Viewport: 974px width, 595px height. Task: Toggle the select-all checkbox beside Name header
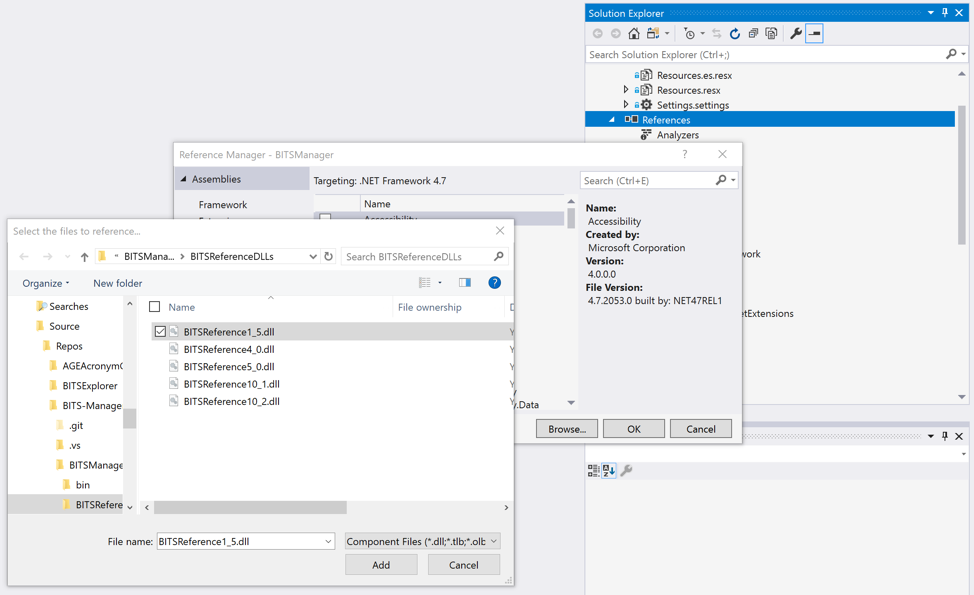click(155, 307)
